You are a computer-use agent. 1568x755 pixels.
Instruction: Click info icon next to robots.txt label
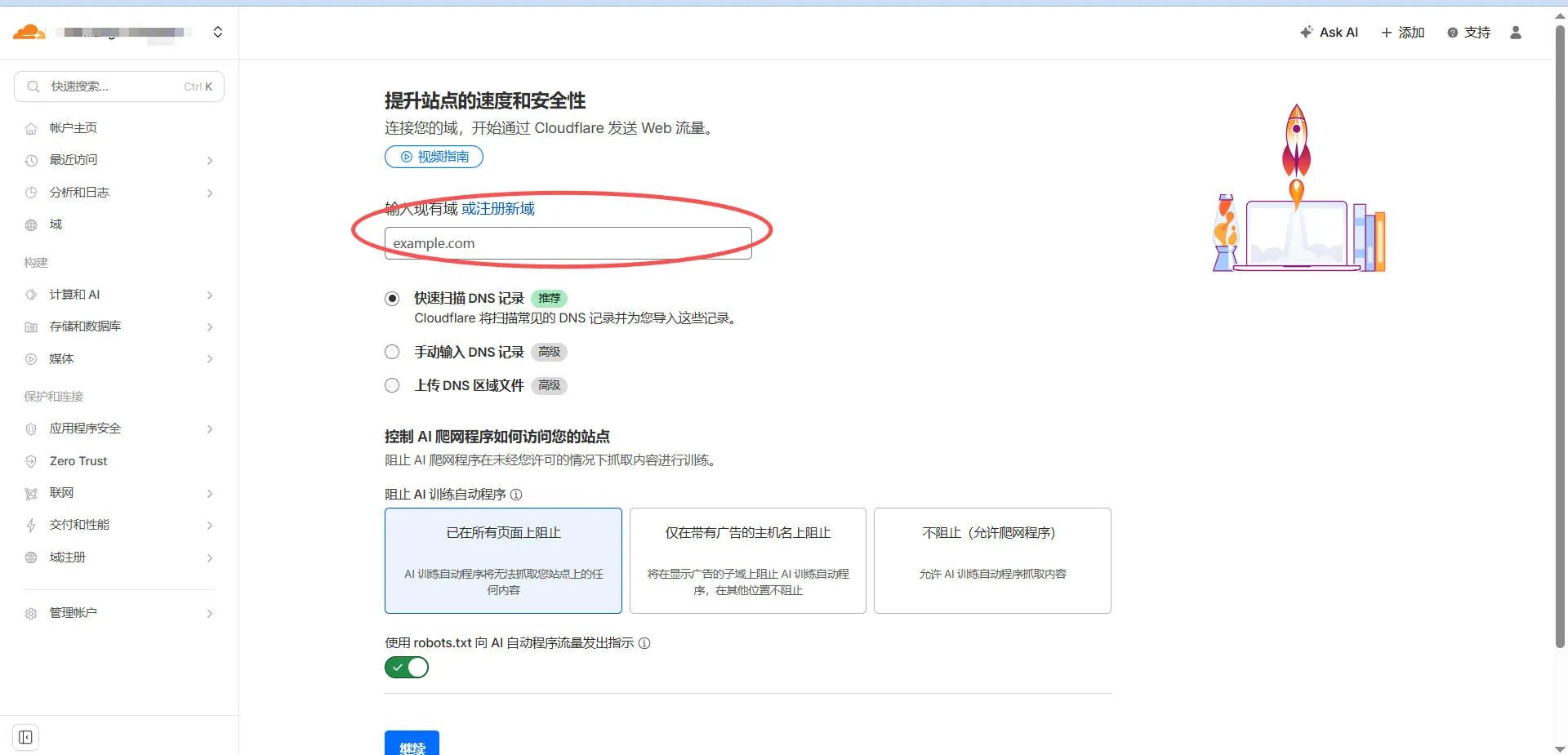coord(644,643)
